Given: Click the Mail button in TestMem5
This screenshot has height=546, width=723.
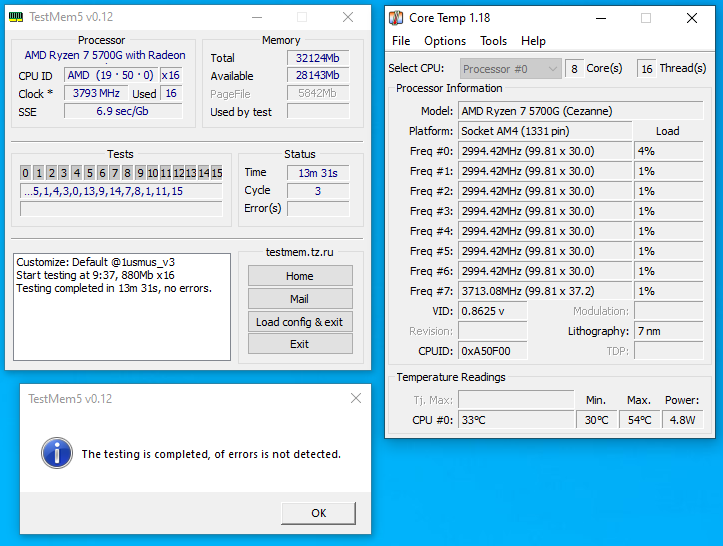Looking at the screenshot, I should 300,299.
